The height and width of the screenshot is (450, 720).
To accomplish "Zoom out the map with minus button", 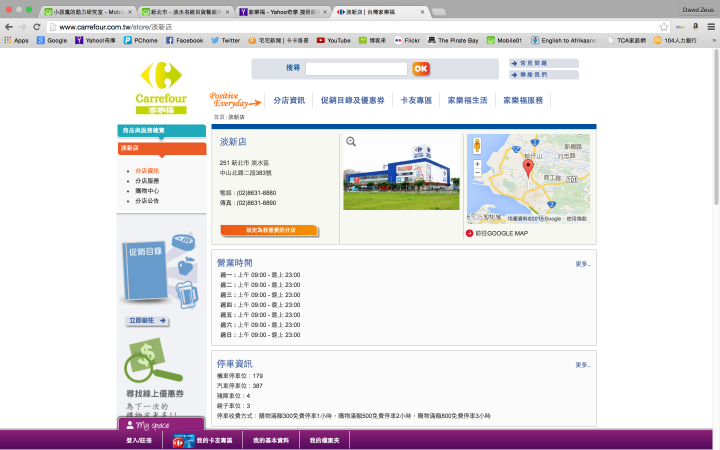I will pos(478,173).
